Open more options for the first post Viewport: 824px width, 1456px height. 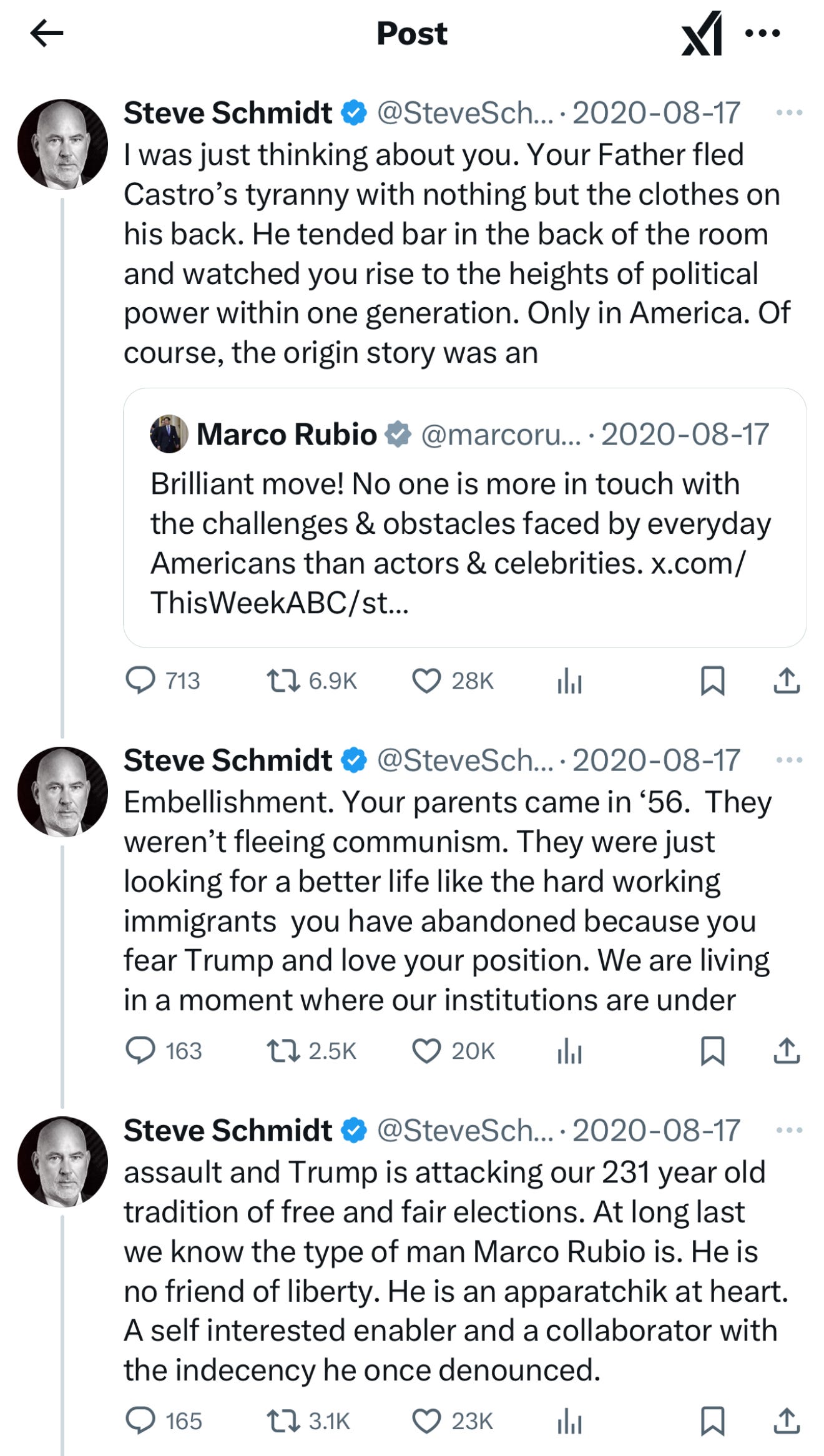tap(789, 112)
